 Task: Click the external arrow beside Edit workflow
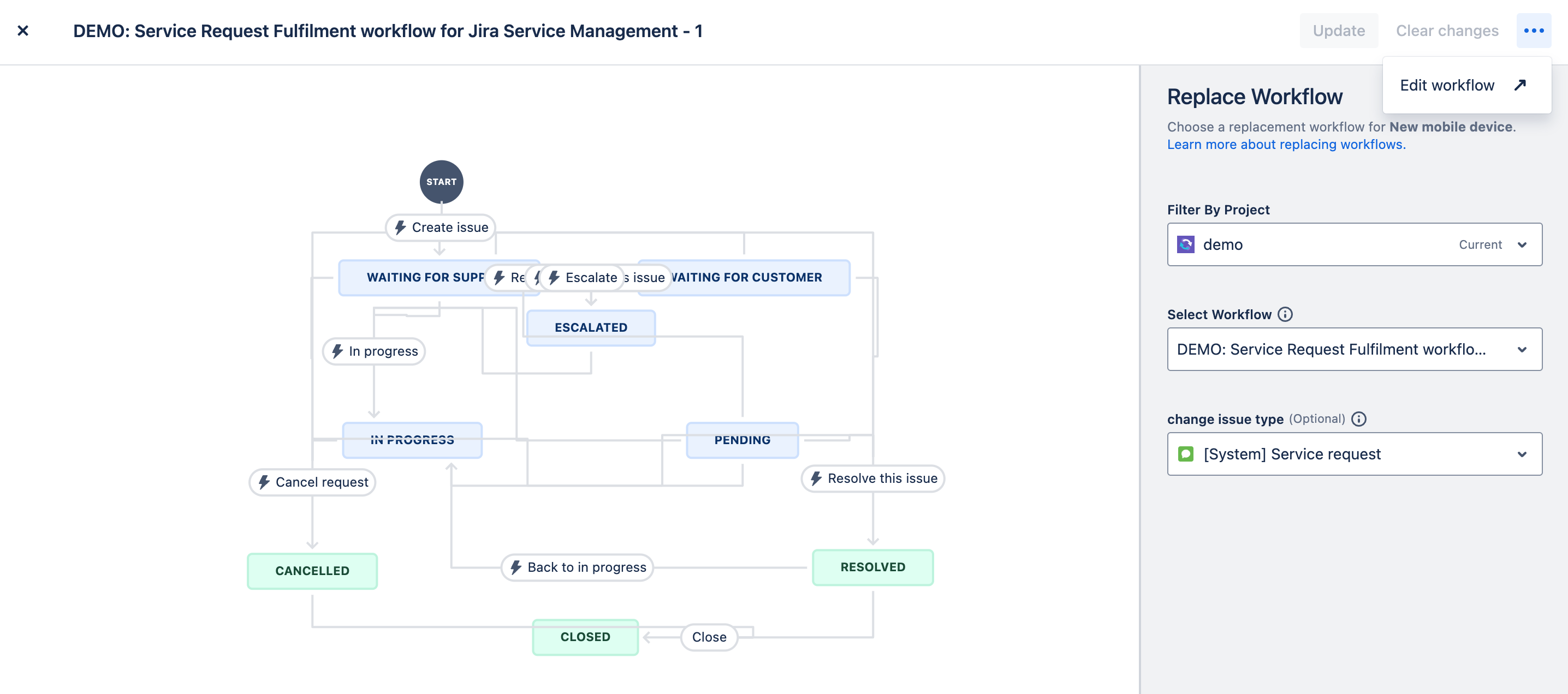click(1520, 85)
